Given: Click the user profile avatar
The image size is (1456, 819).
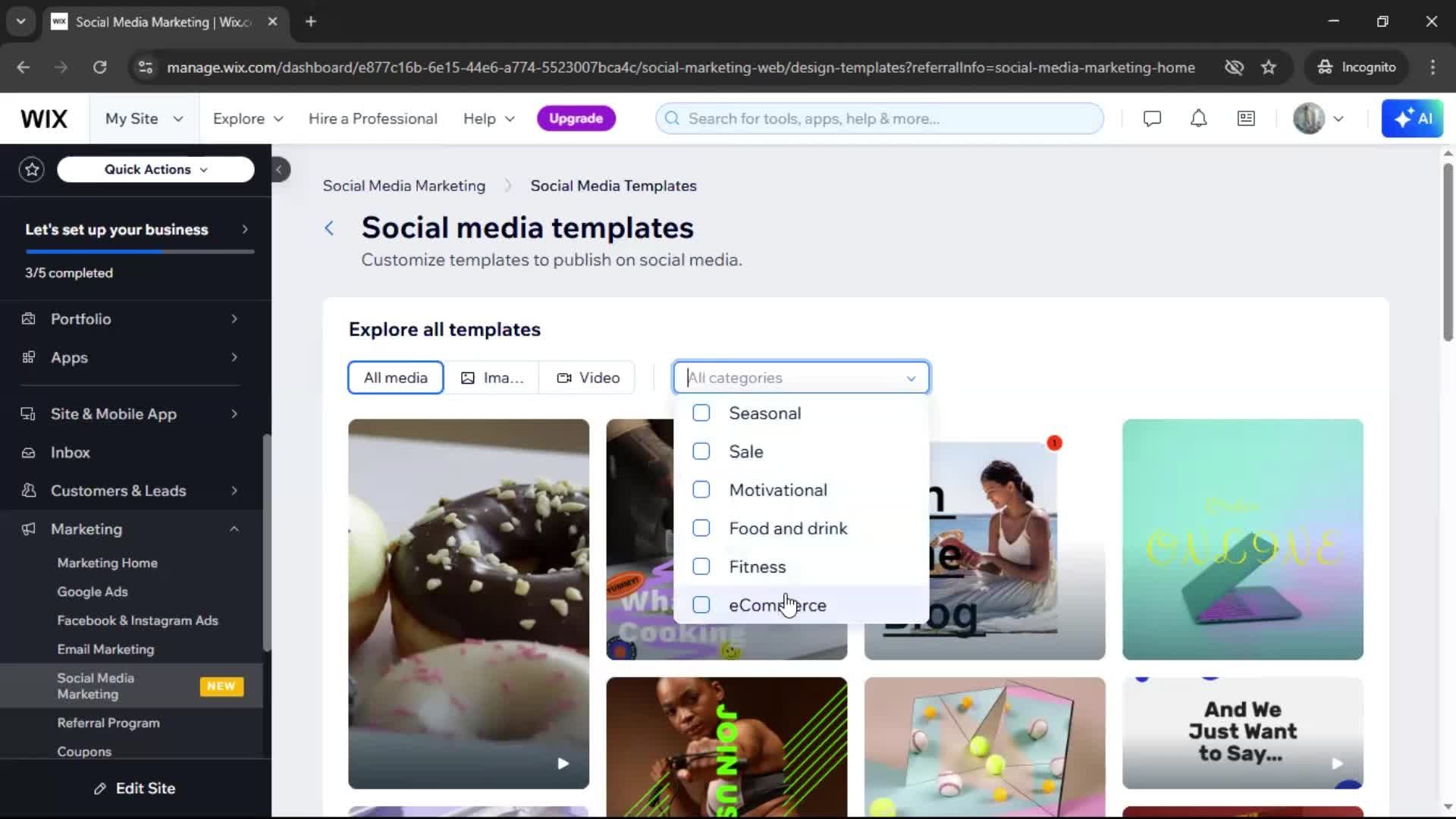Looking at the screenshot, I should 1308,119.
